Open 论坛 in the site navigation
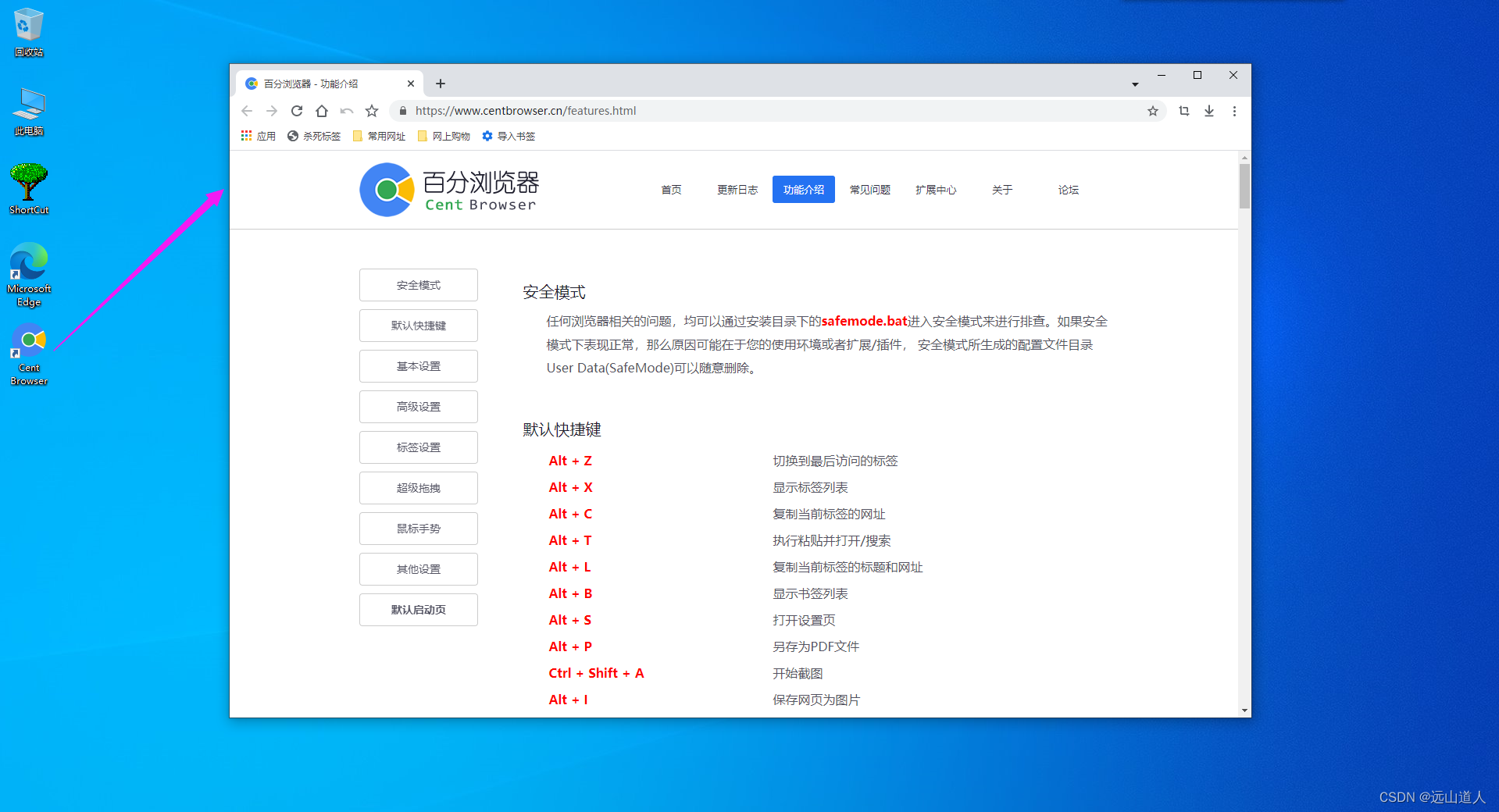Viewport: 1499px width, 812px height. point(1069,190)
